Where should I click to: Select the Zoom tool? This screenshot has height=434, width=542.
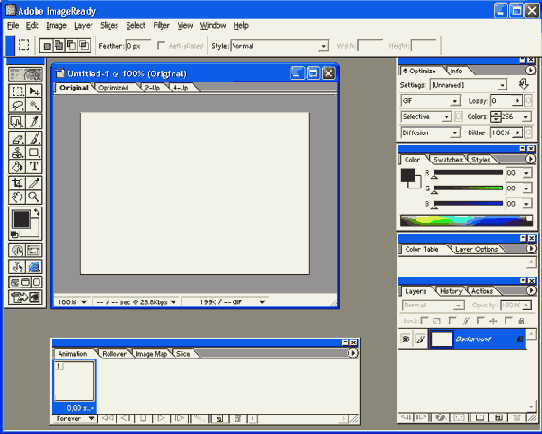point(34,197)
